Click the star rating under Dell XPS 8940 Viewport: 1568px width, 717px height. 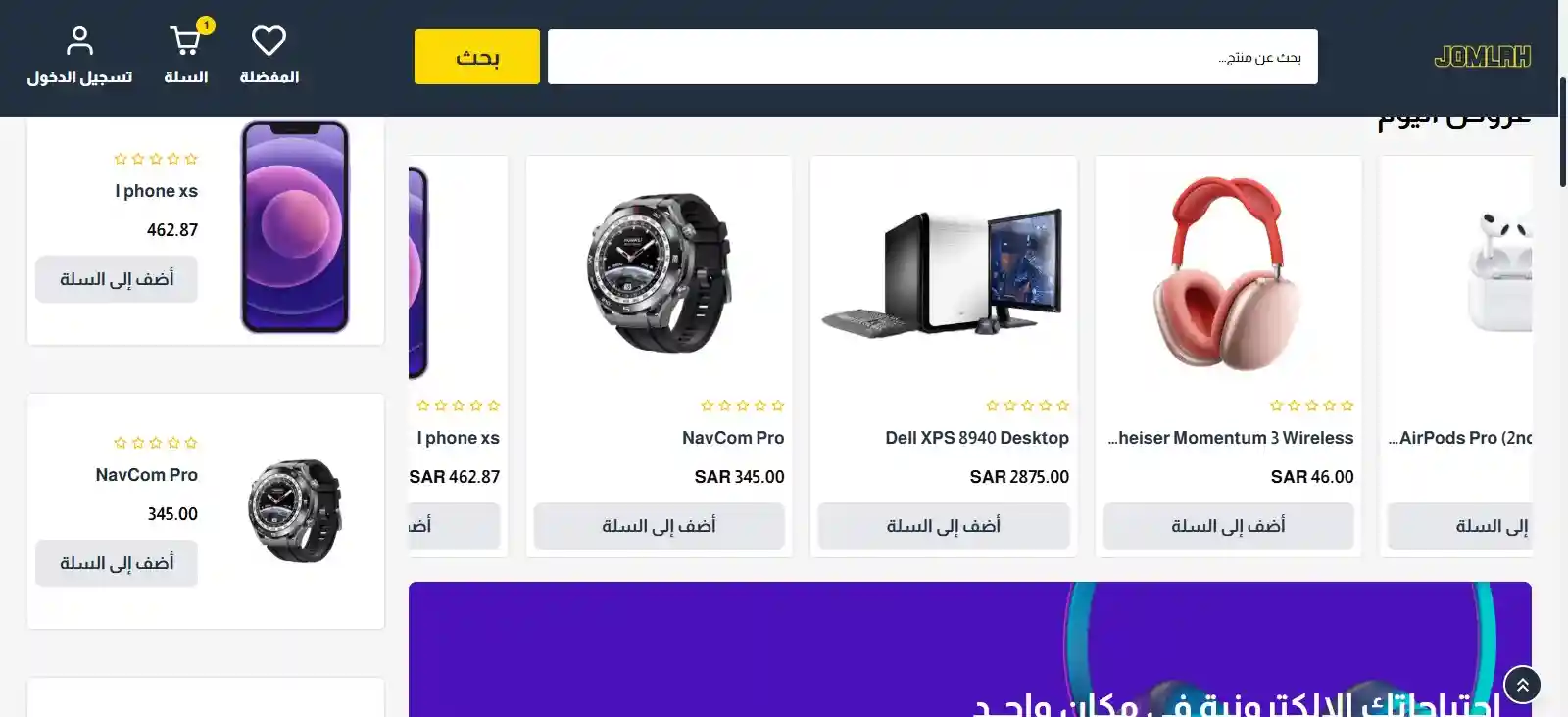pos(1027,406)
